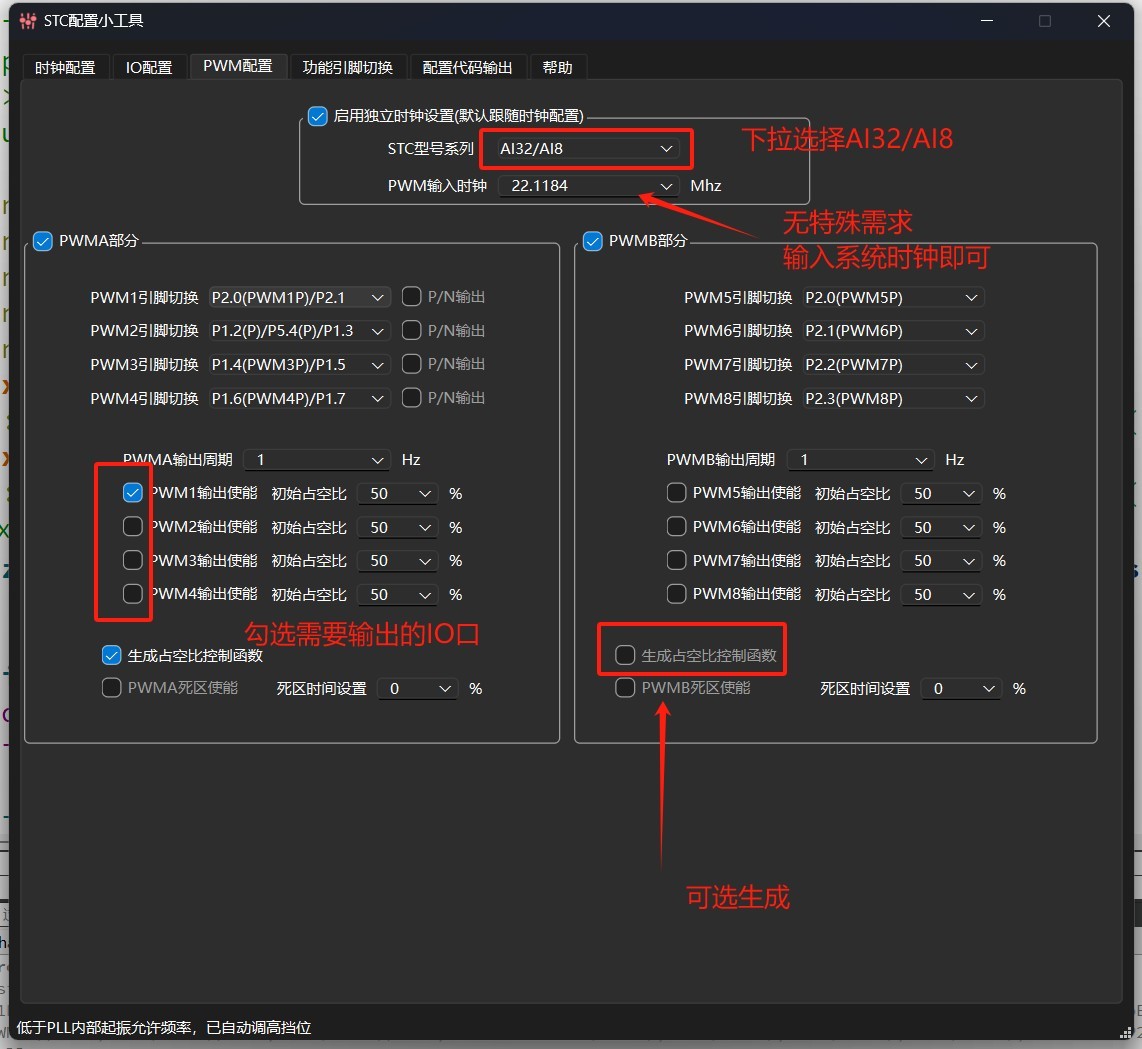Open PWM1引脚切换 pin dropdown
The width and height of the screenshot is (1142, 1049).
(x=298, y=297)
